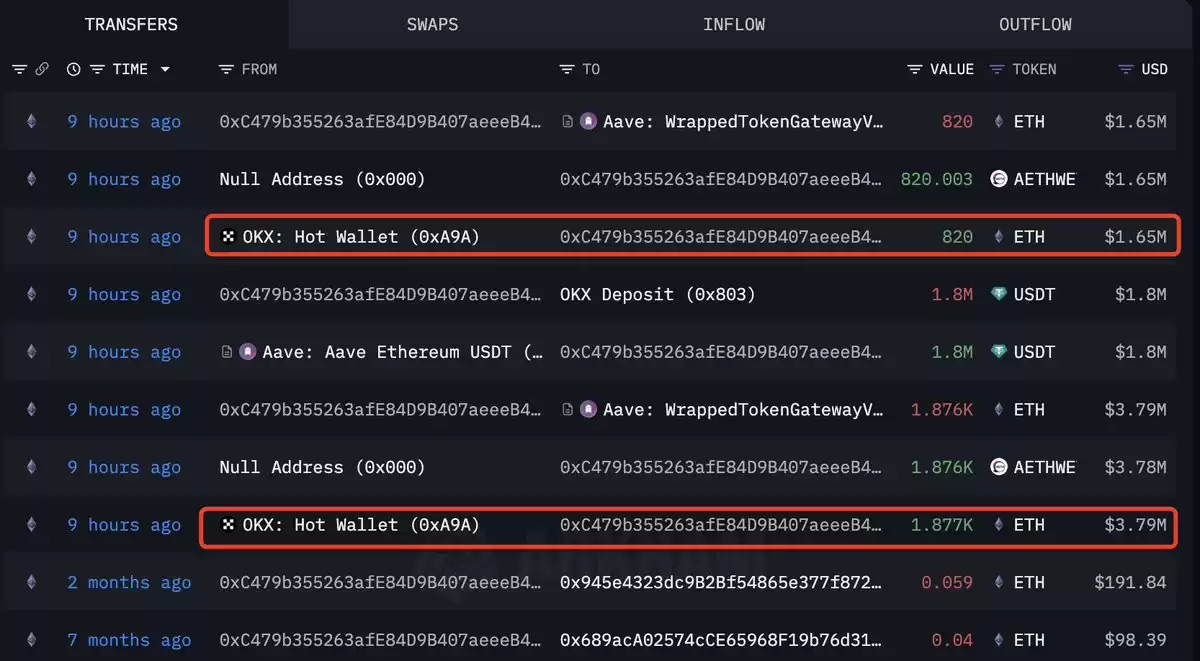Click the ETH token icon in the 1.877K row
The height and width of the screenshot is (661, 1200).
point(998,525)
